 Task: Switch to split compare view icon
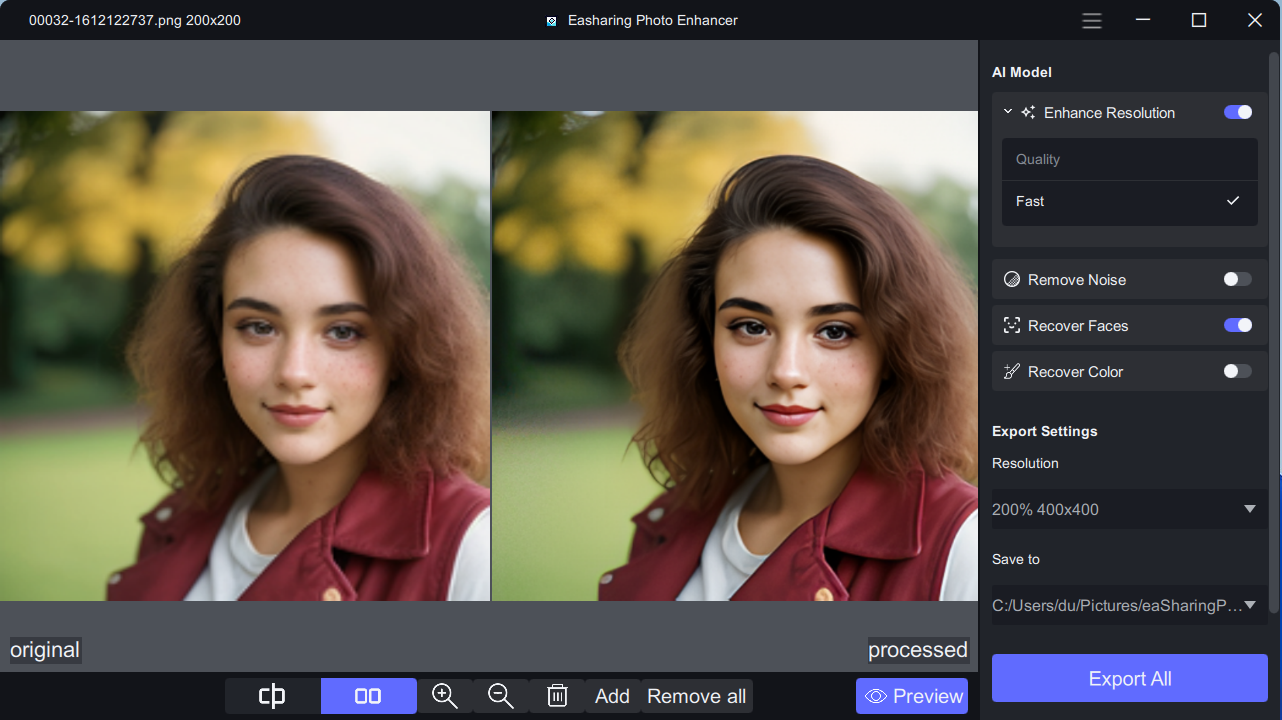tap(272, 696)
